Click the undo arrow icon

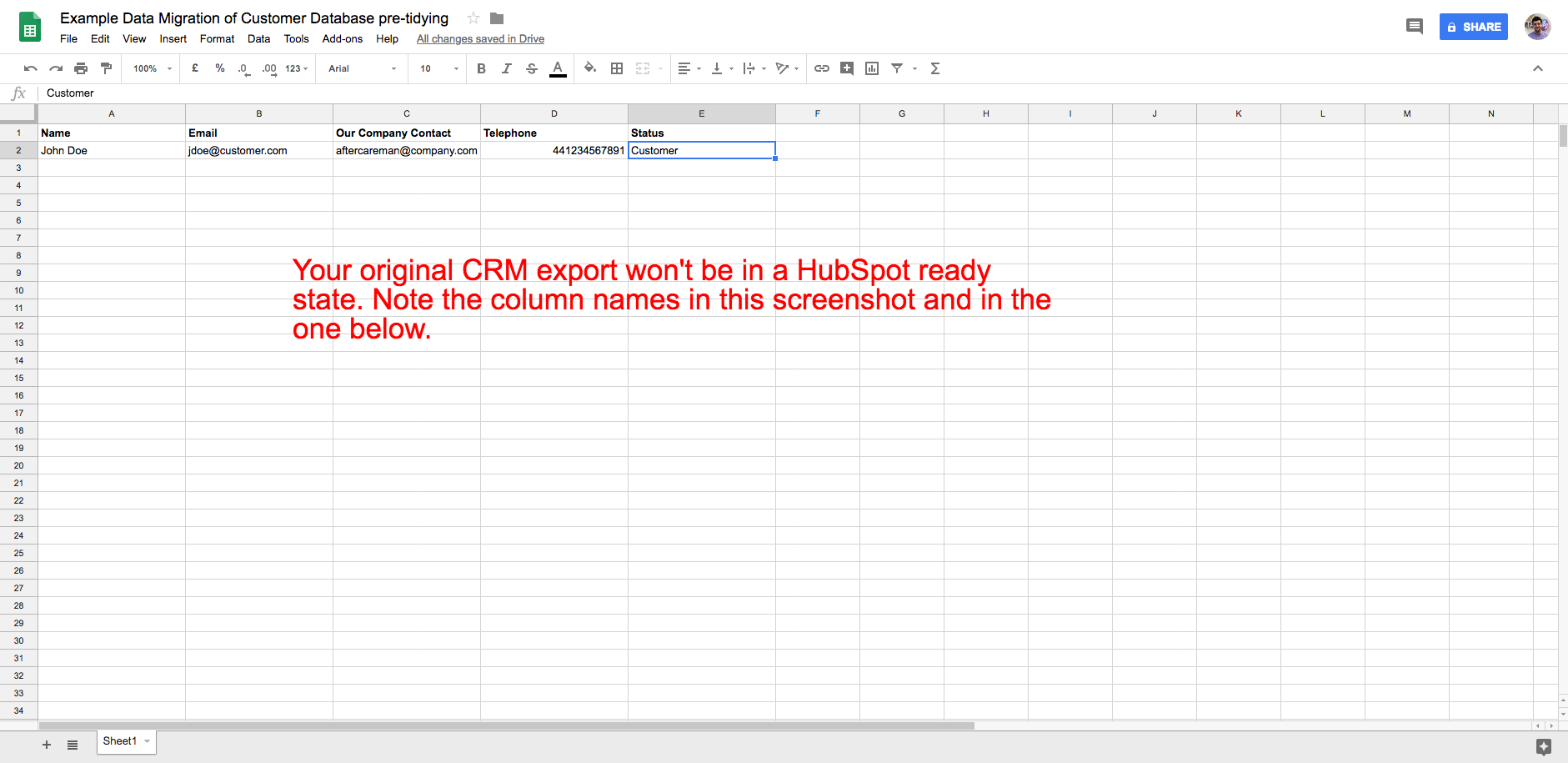[31, 68]
